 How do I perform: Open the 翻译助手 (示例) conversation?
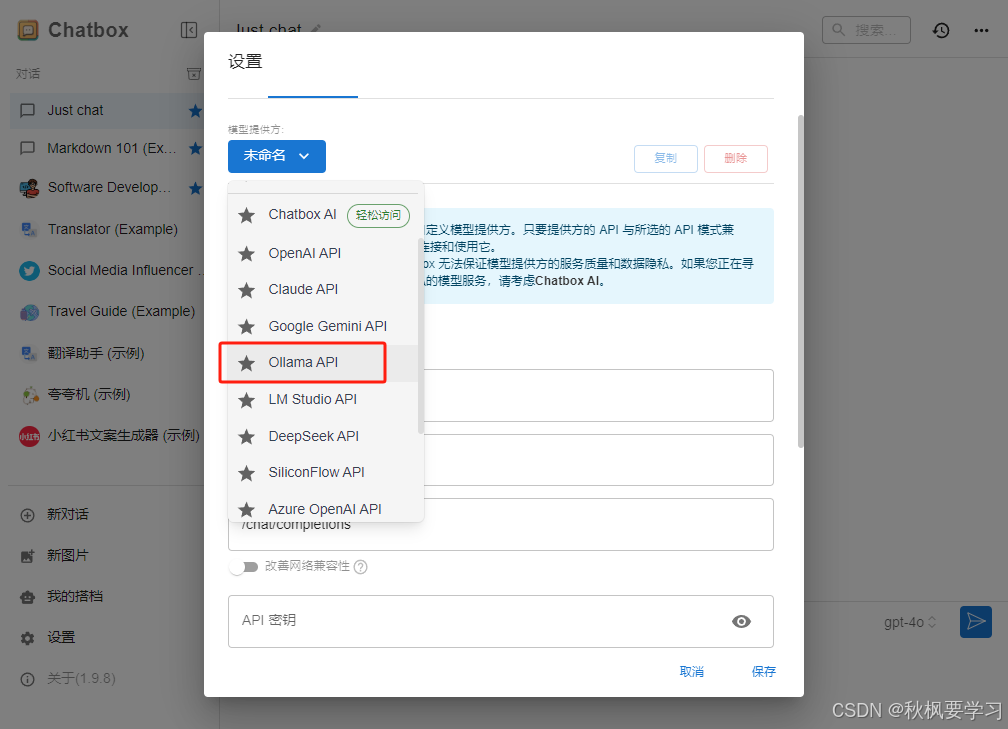click(106, 354)
